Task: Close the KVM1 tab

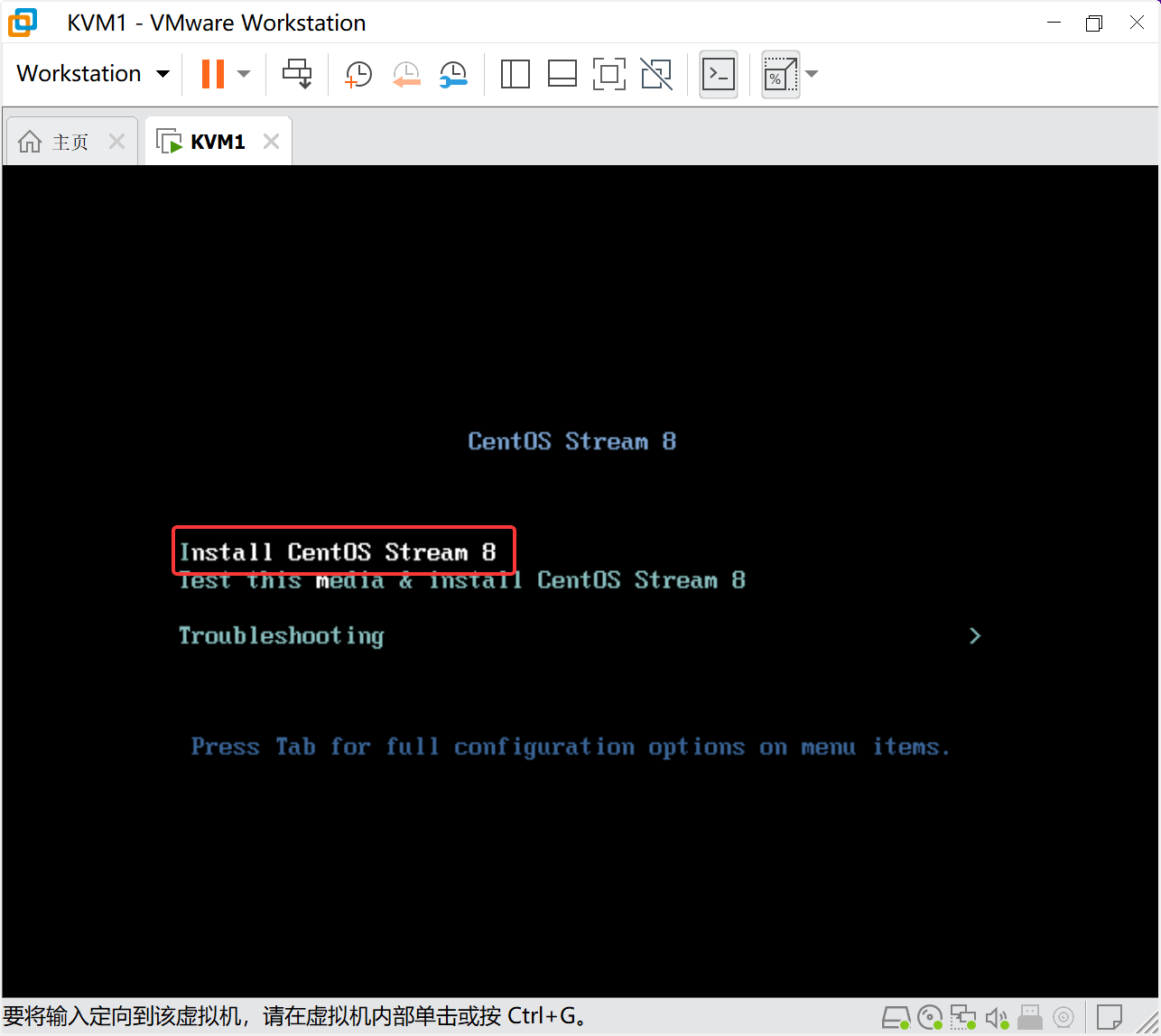Action: pos(271,142)
